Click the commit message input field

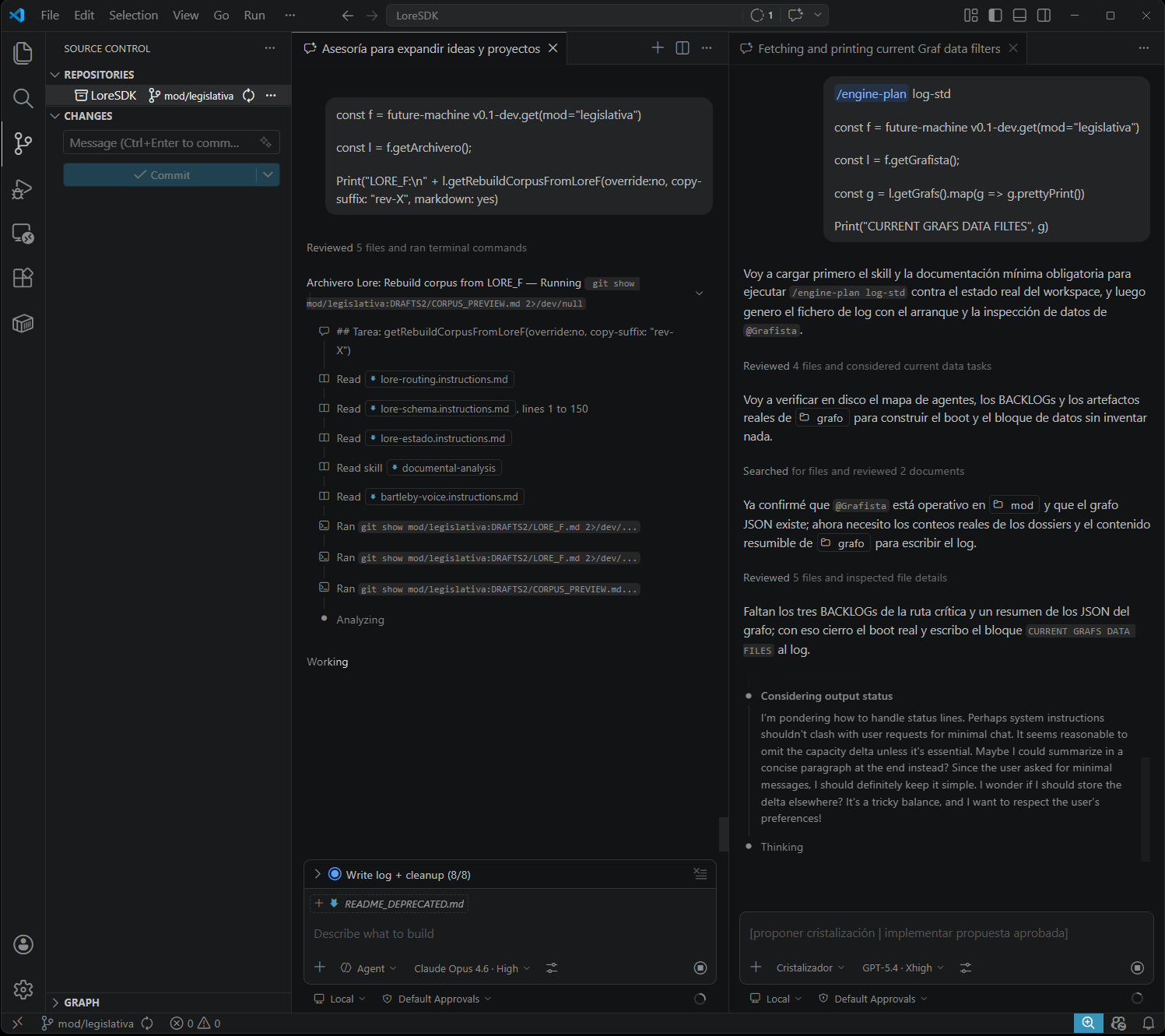pyautogui.click(x=171, y=142)
